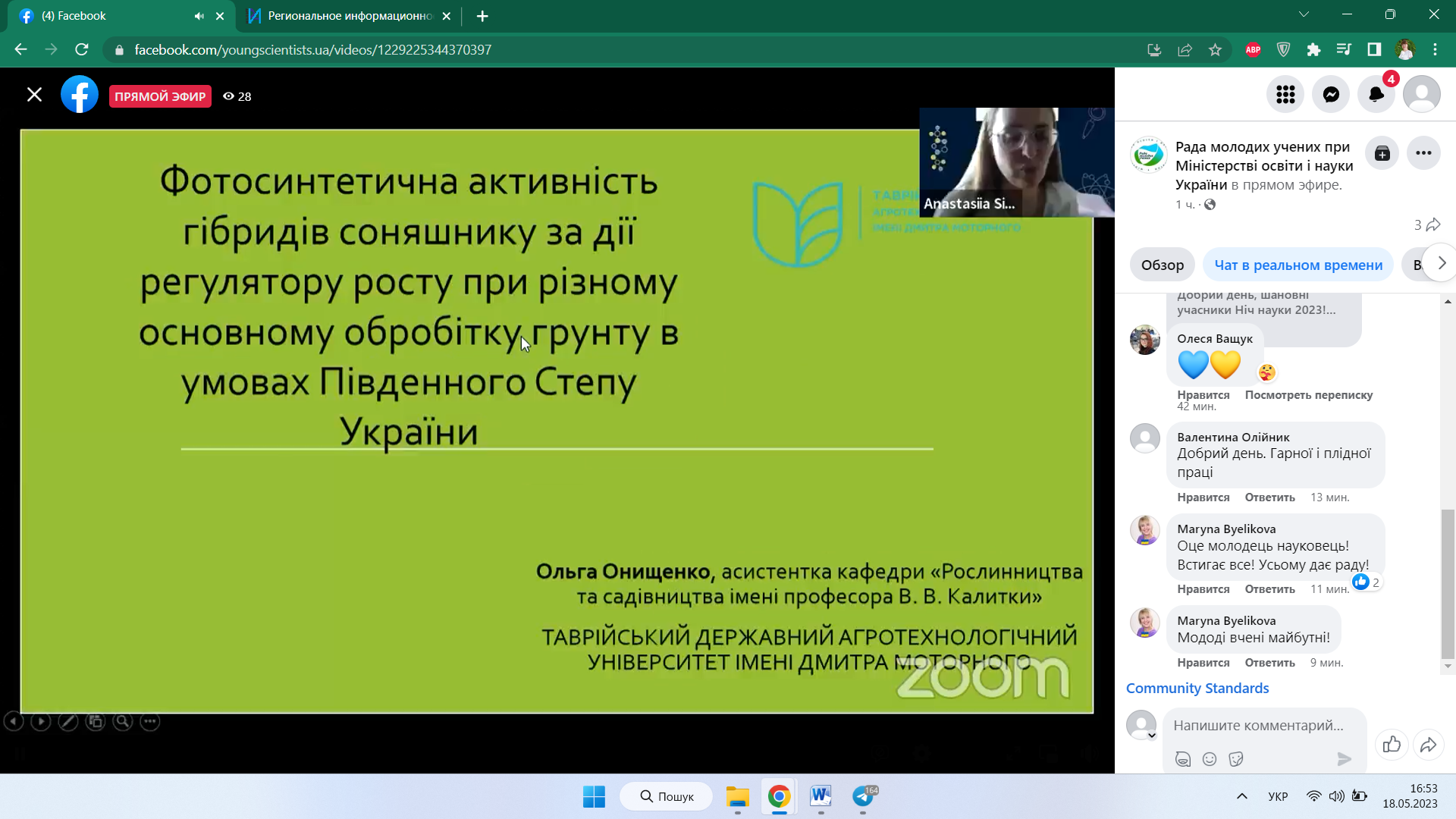Open the notifications bell icon
1456x819 pixels.
click(x=1376, y=95)
